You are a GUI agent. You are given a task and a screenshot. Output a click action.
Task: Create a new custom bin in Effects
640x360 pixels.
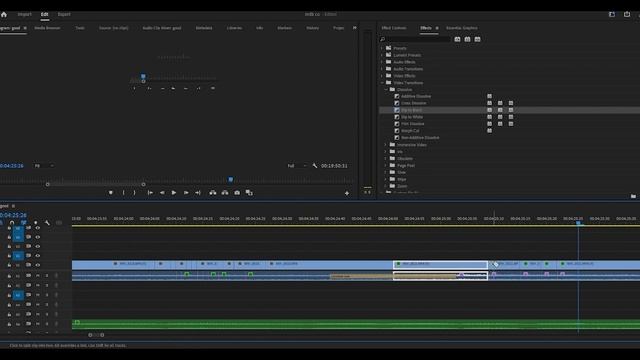633,196
